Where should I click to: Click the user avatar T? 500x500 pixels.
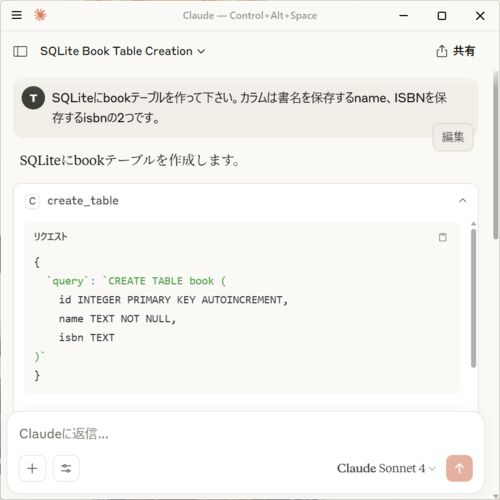[x=33, y=98]
